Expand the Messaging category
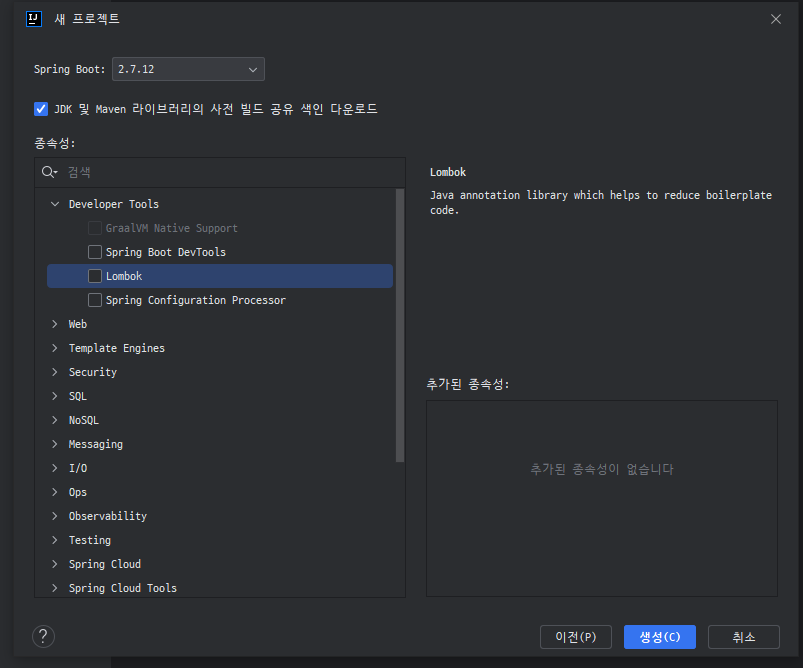 click(55, 444)
